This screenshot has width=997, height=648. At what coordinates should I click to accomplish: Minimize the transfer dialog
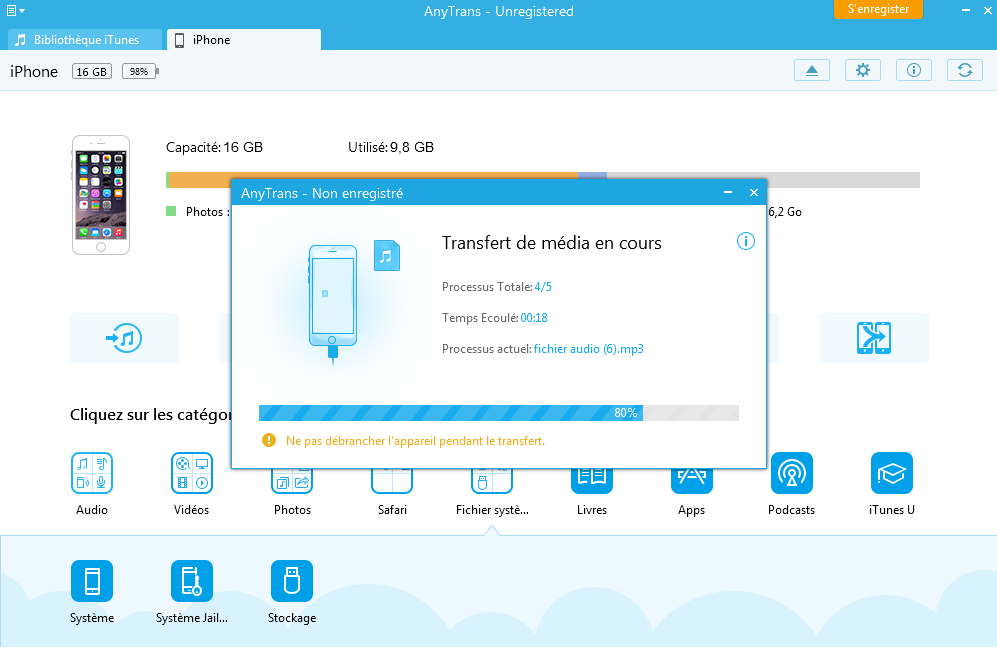click(728, 192)
